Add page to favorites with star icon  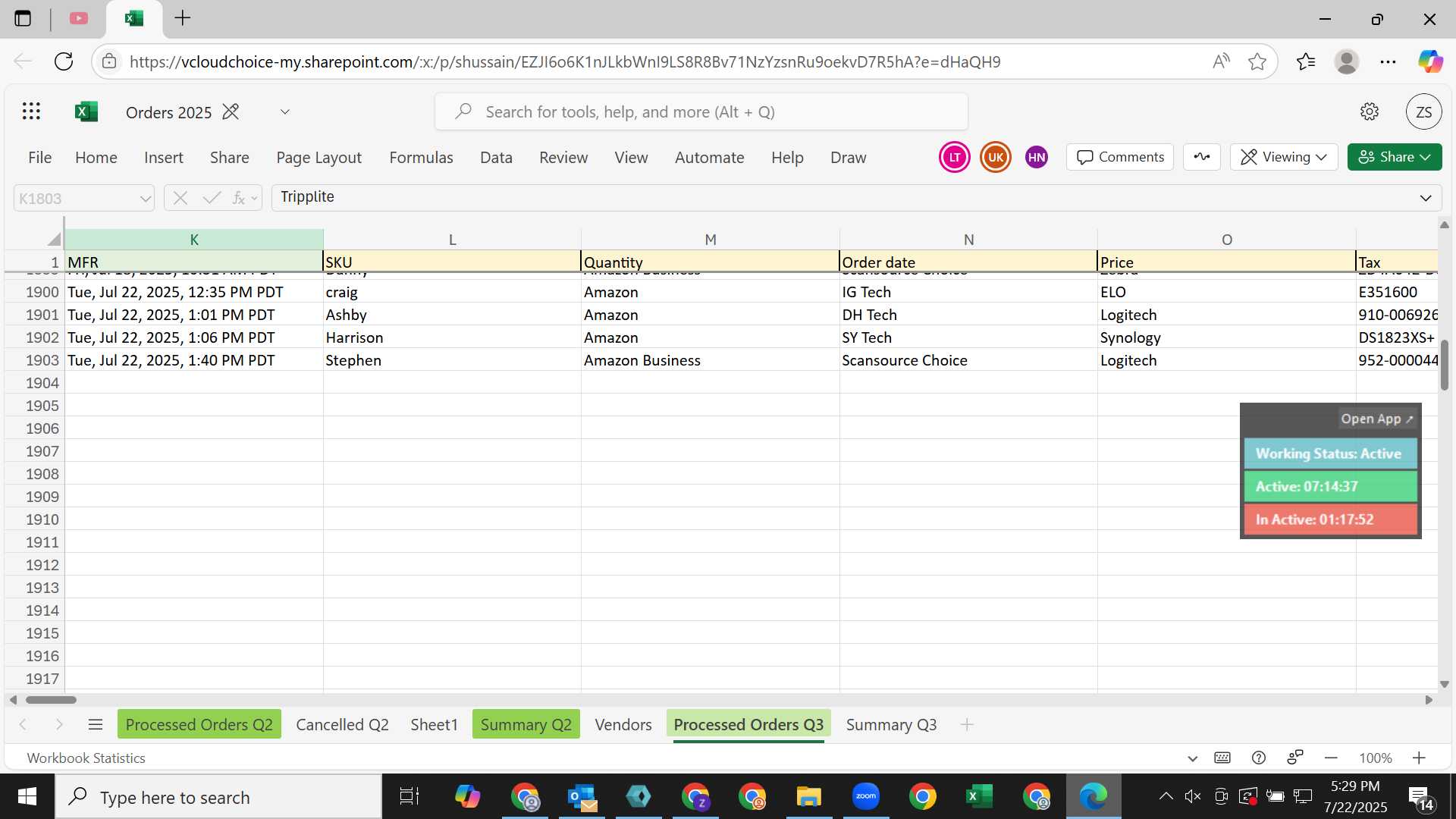1257,61
